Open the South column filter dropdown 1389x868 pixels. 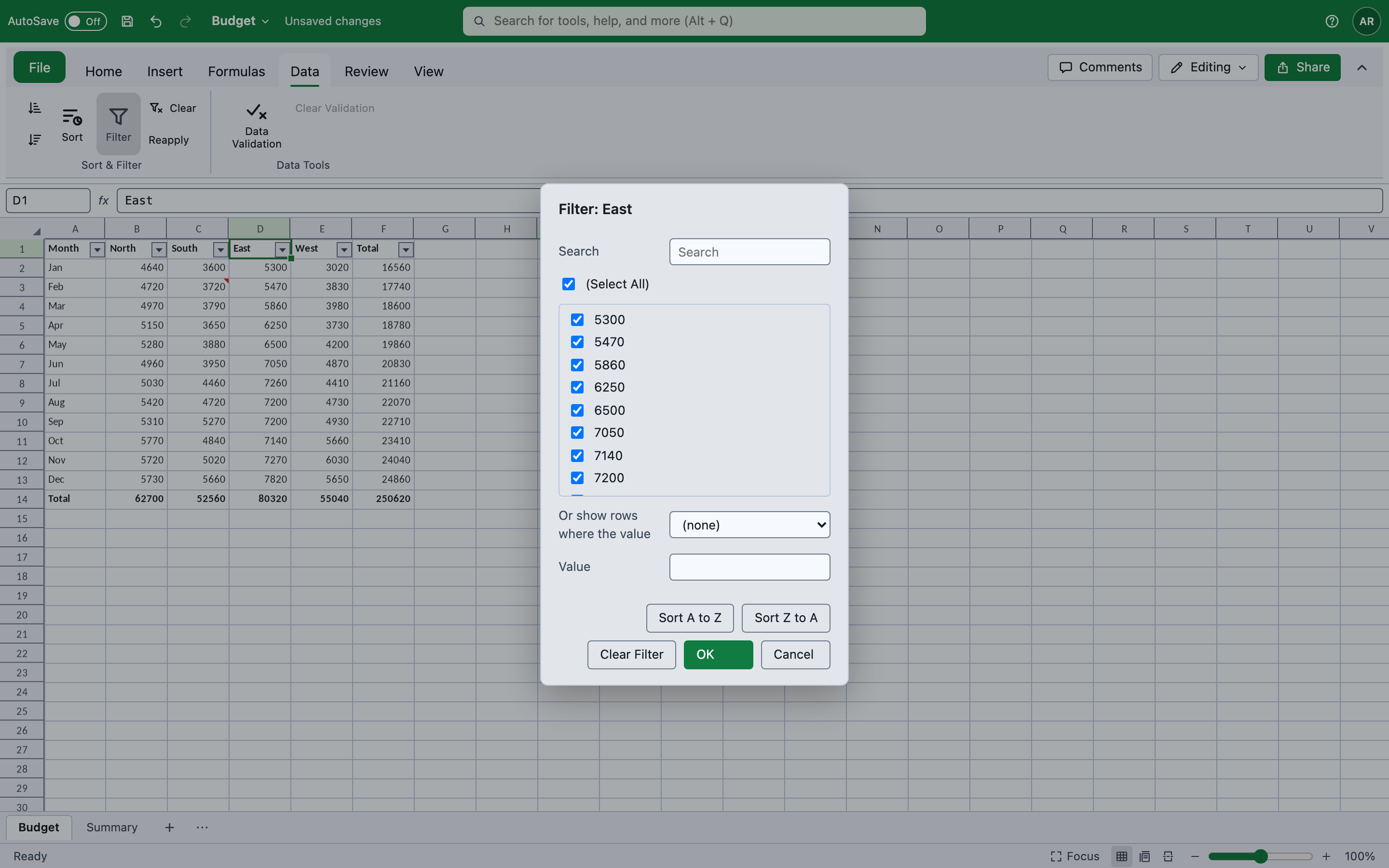[220, 250]
